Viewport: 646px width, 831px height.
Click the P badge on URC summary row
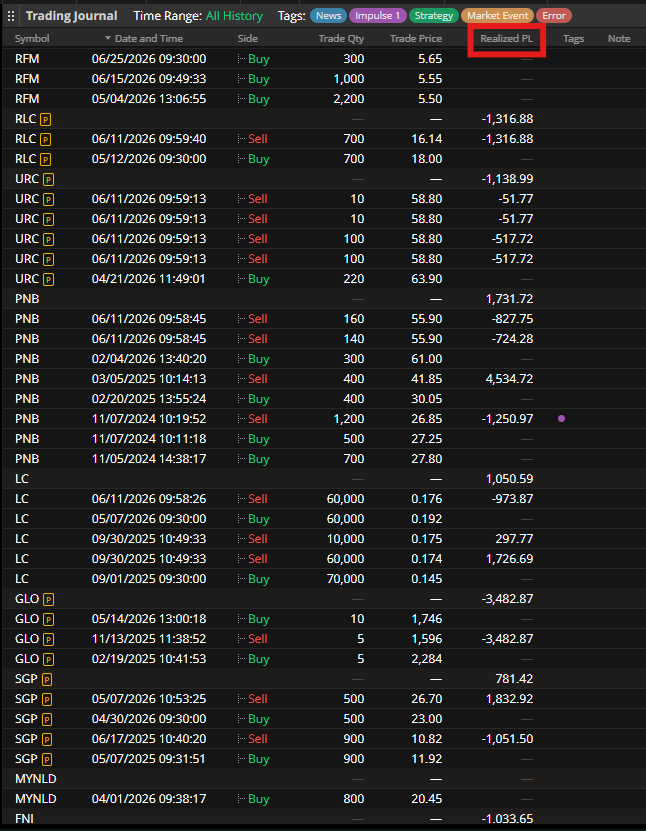pyautogui.click(x=48, y=180)
